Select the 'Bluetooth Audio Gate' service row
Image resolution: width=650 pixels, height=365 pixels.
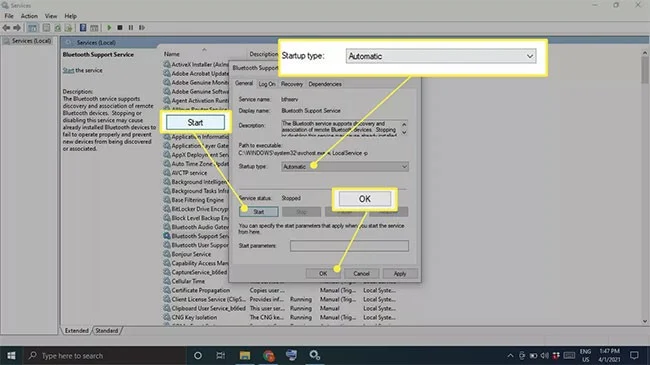point(196,227)
